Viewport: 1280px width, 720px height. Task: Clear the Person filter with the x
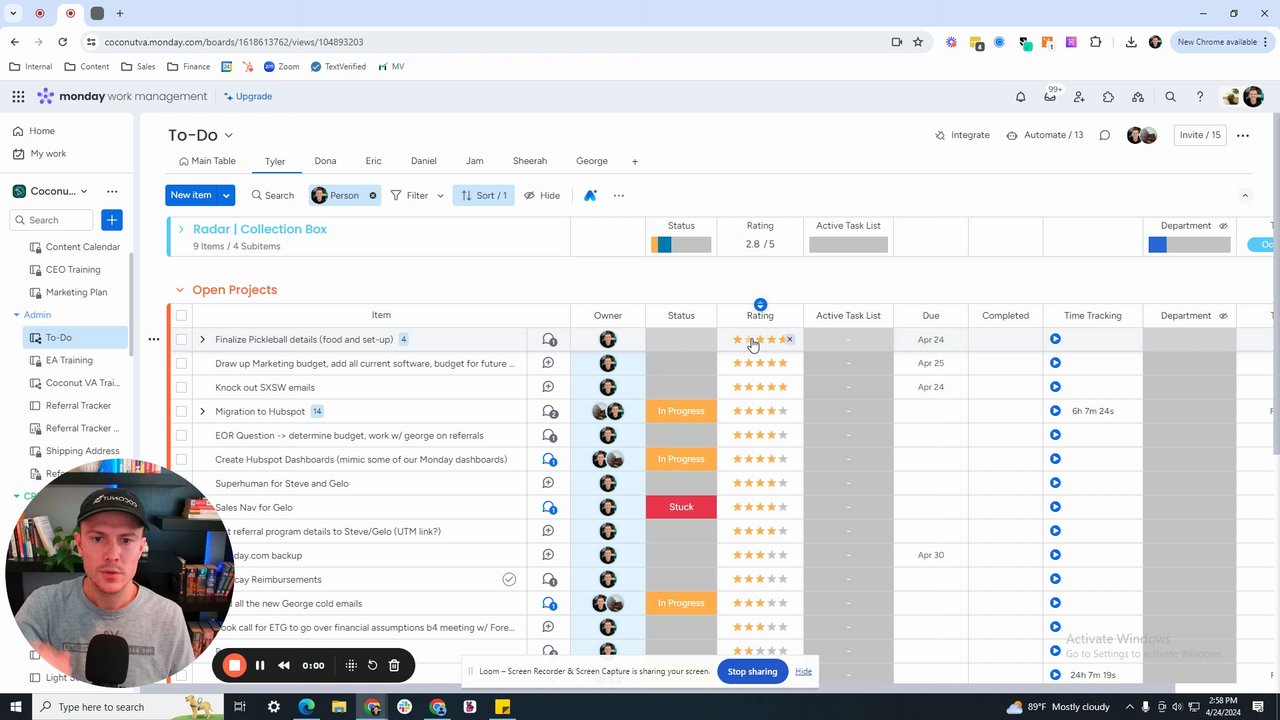tap(372, 195)
